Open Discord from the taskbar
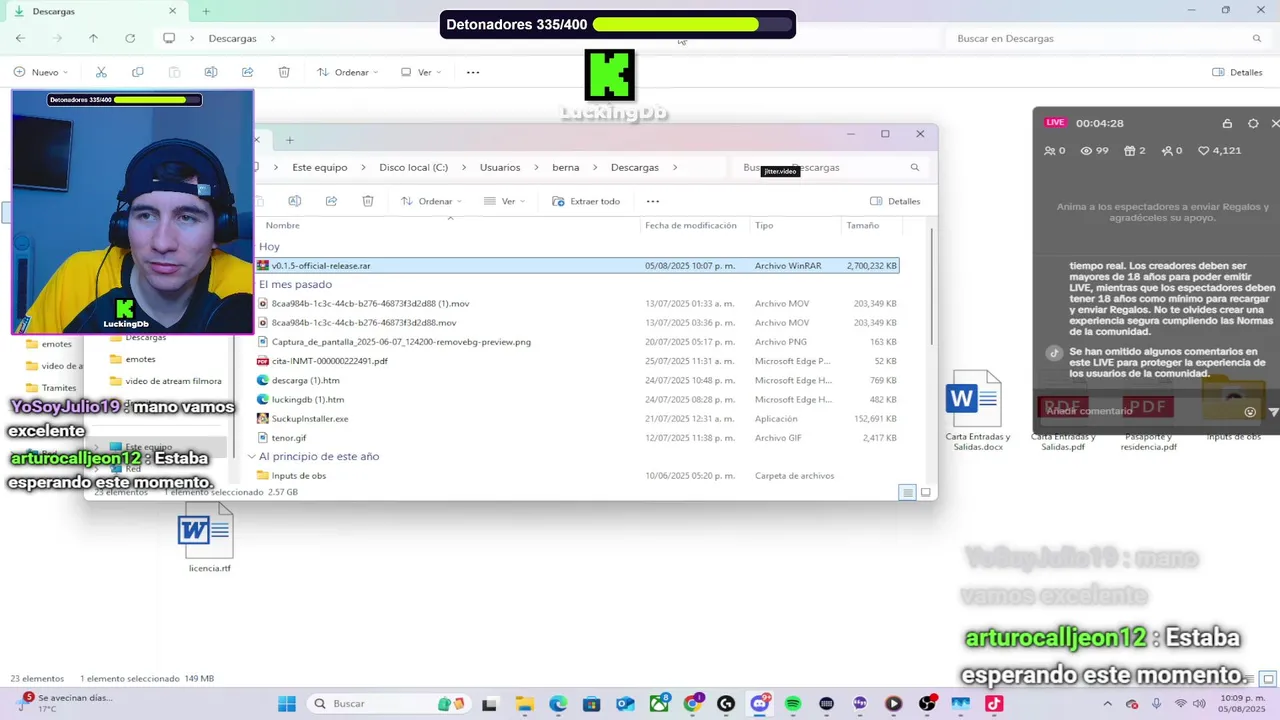This screenshot has width=1280, height=720. 760,704
